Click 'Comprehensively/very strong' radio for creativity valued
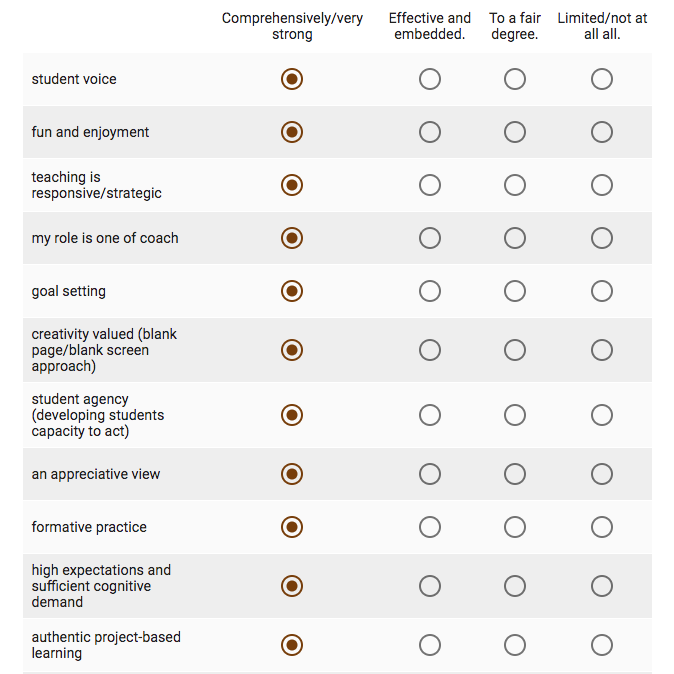674x674 pixels. (292, 350)
